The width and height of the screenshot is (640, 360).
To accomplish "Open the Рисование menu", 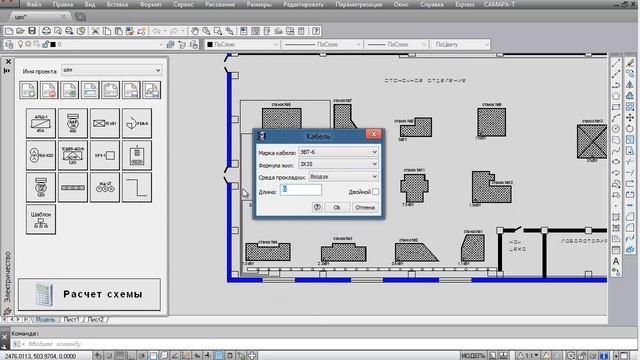I will pos(220,4).
